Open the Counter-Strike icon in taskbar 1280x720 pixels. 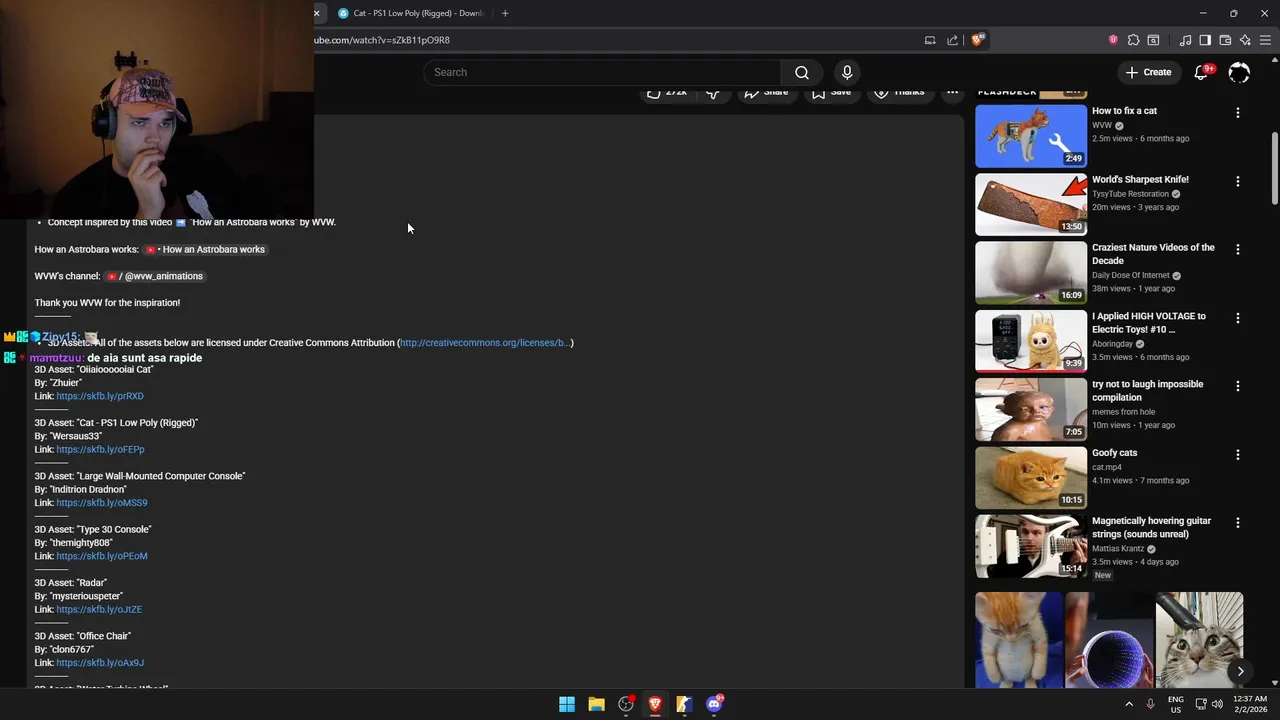click(x=684, y=704)
